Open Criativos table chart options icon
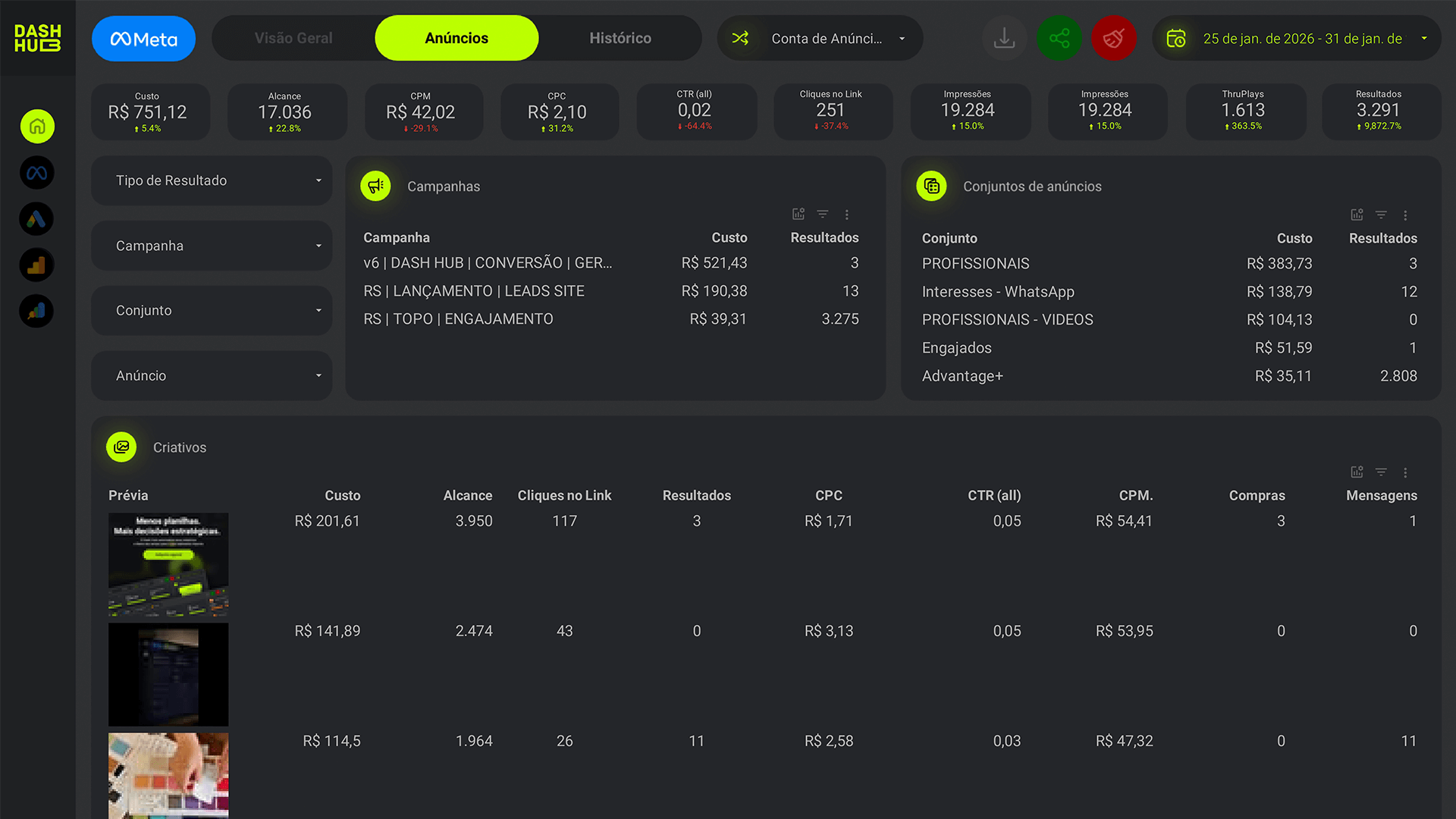1456x819 pixels. (x=1357, y=472)
